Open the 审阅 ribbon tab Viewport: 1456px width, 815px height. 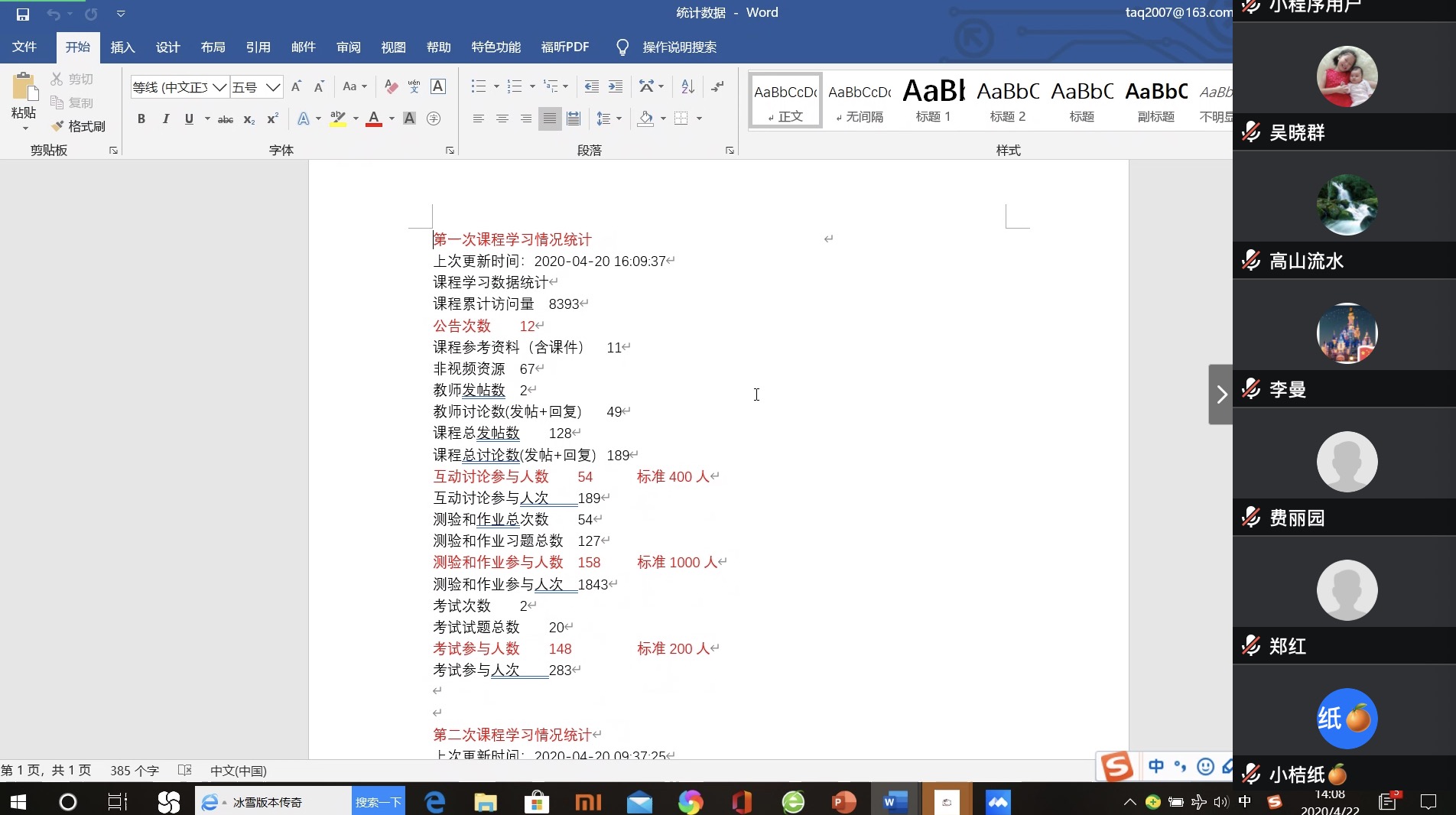[348, 47]
